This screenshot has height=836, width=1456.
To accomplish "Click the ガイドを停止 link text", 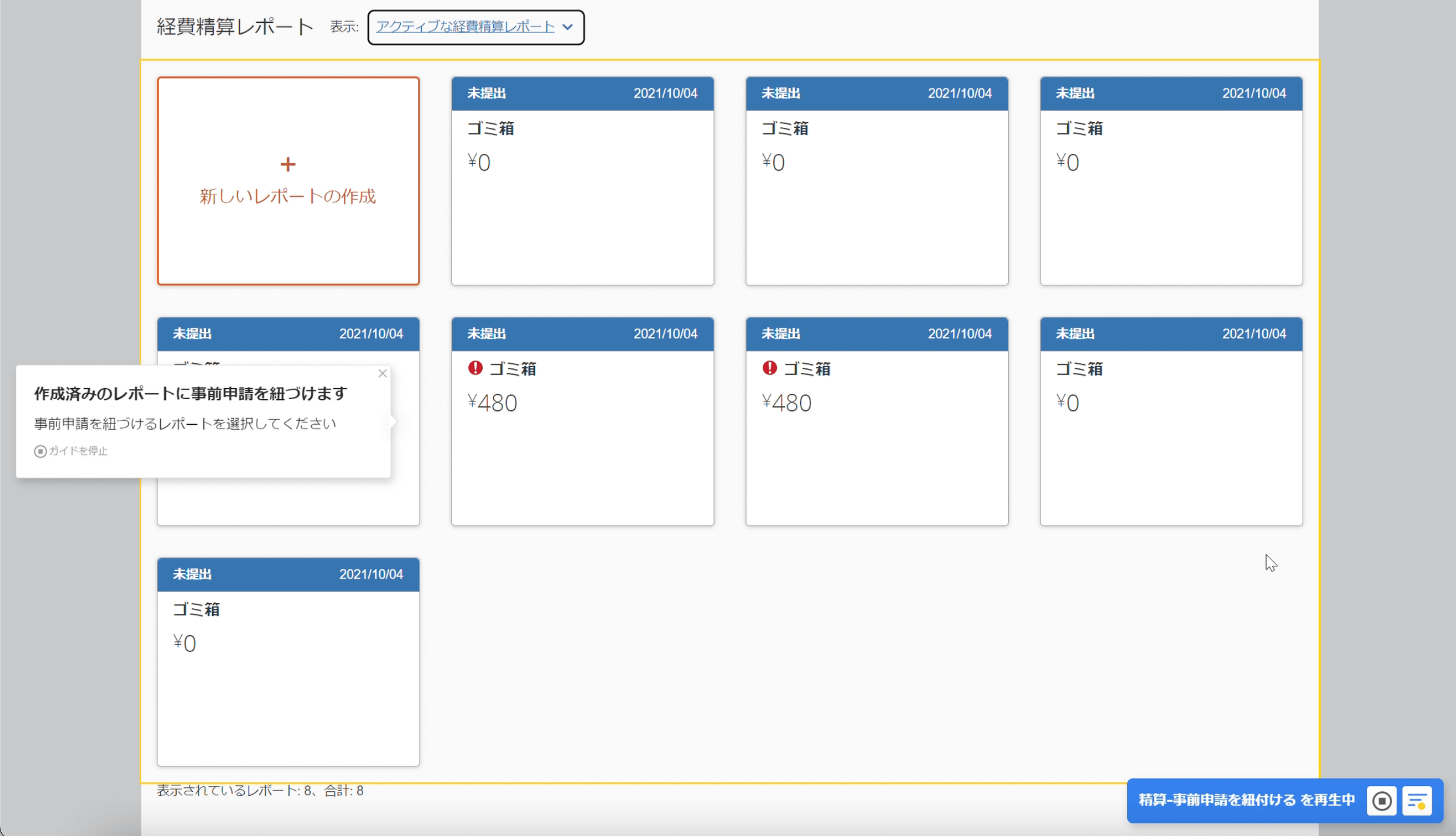I will pos(78,451).
